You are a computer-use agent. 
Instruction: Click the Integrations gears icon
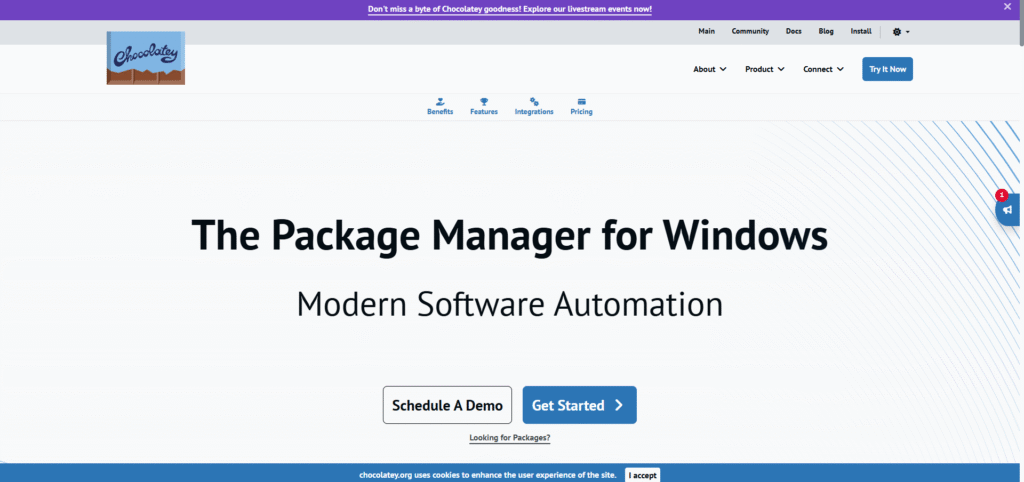click(534, 102)
